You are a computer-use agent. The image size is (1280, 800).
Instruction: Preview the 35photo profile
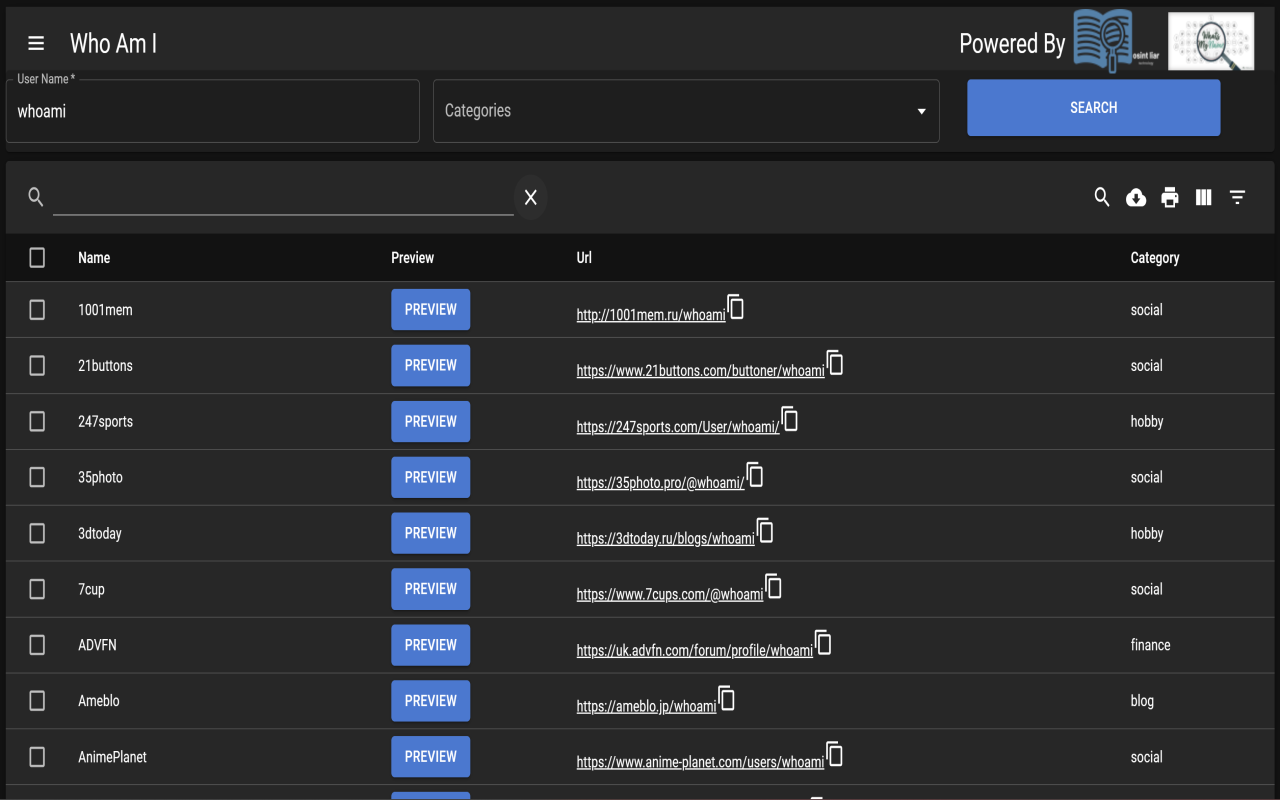[431, 478]
